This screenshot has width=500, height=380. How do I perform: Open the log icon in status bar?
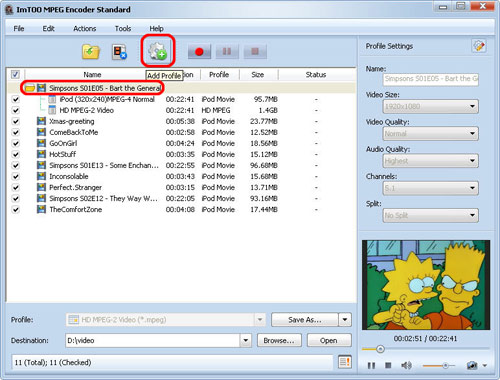pyautogui.click(x=345, y=362)
